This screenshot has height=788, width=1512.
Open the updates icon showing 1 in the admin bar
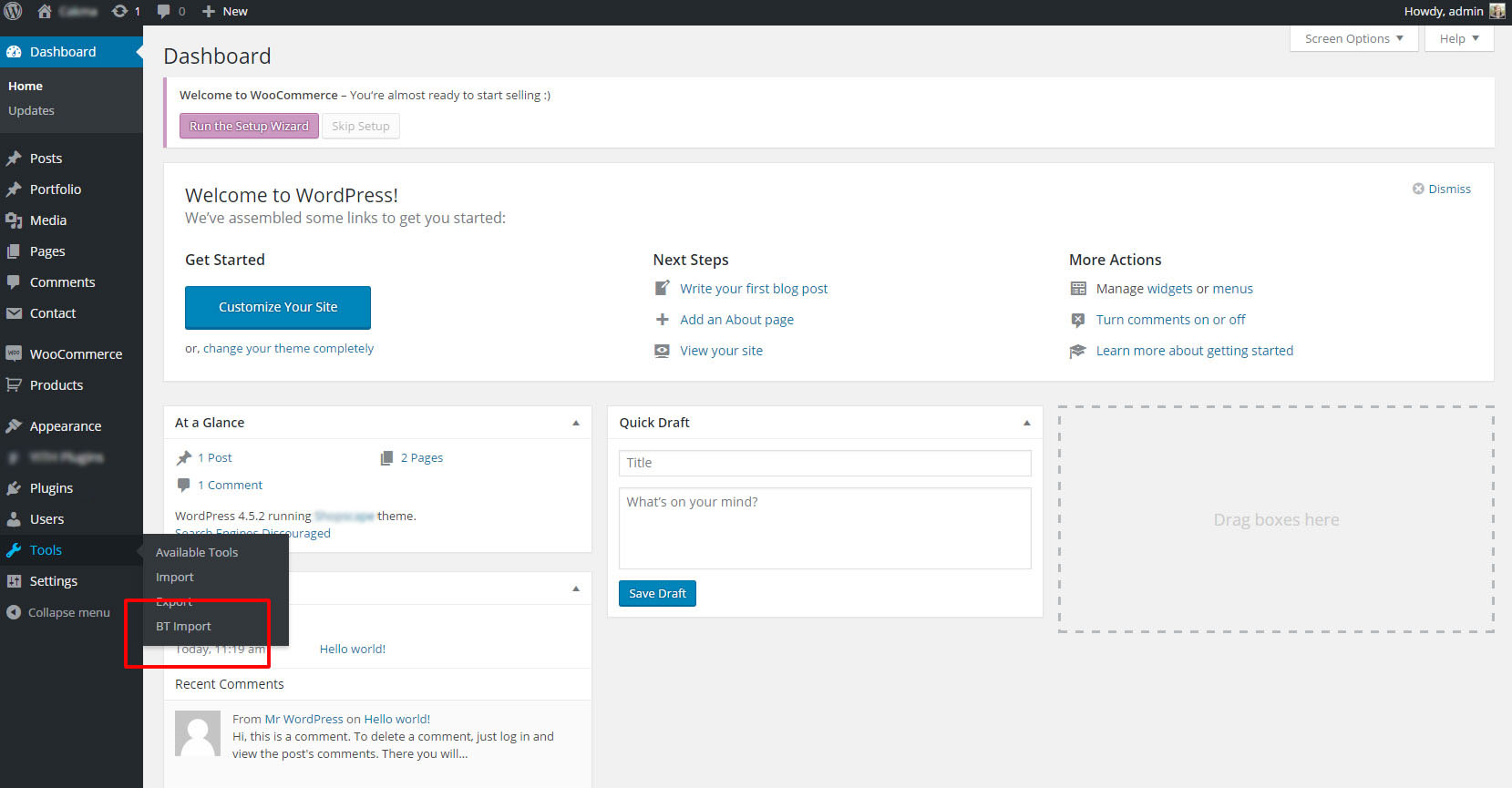point(126,11)
